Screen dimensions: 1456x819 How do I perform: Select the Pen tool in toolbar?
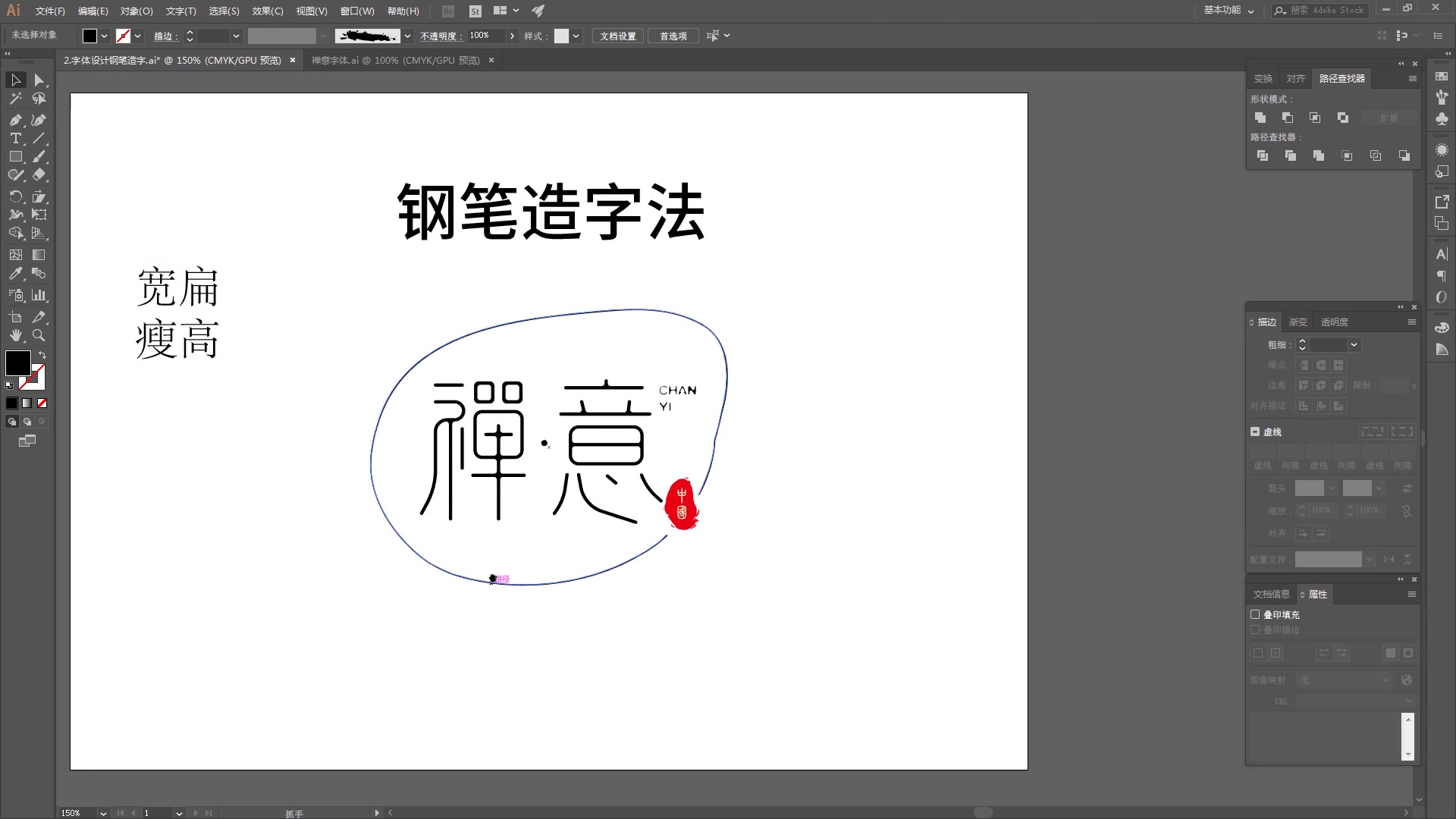point(15,120)
